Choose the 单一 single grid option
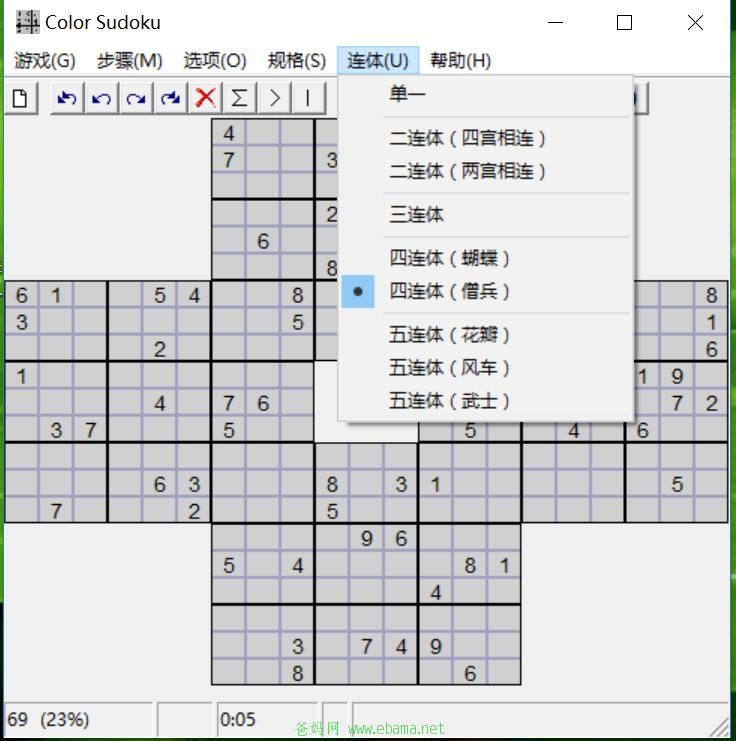The width and height of the screenshot is (736, 741). 486,94
